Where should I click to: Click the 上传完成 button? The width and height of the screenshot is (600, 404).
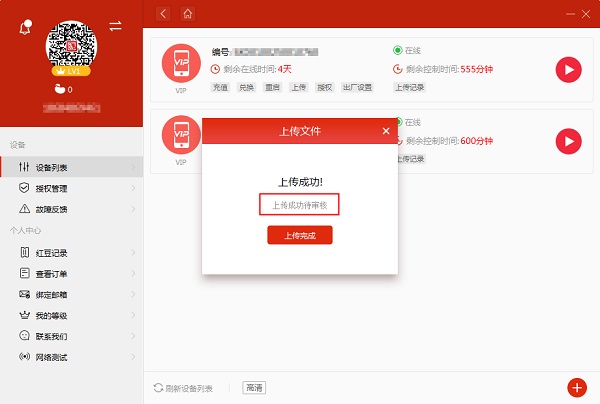pyautogui.click(x=300, y=235)
